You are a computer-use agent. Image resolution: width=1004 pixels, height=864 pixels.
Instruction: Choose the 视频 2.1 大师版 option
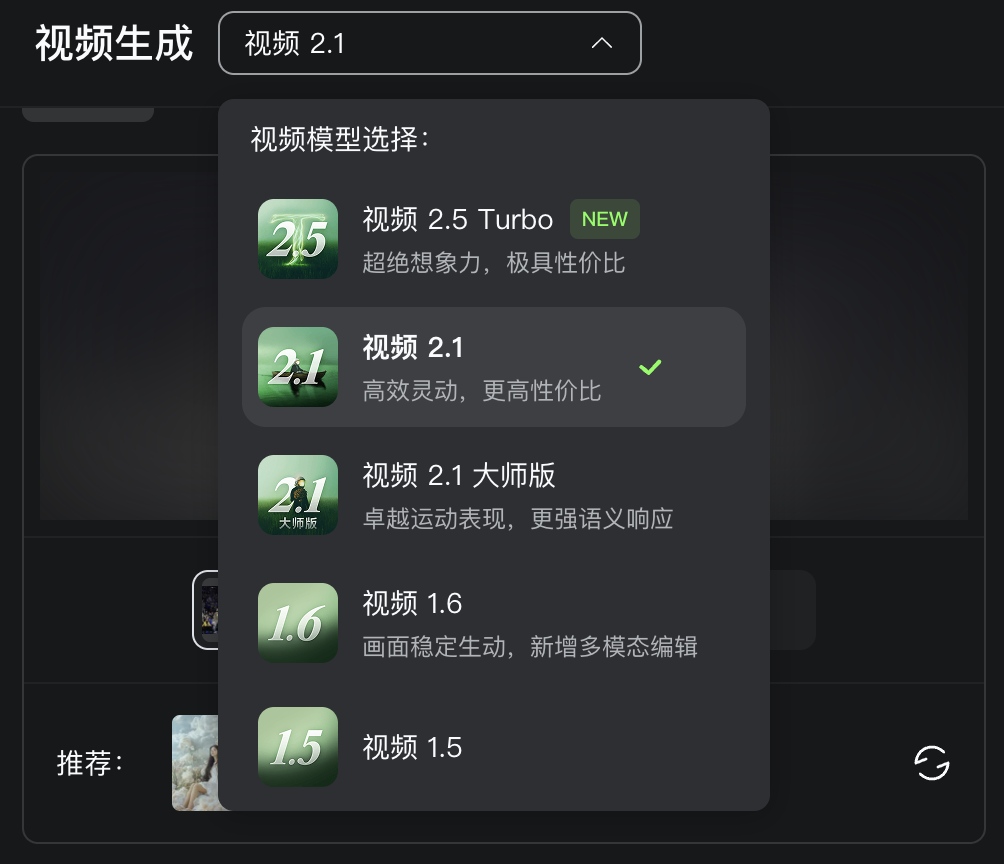click(458, 475)
